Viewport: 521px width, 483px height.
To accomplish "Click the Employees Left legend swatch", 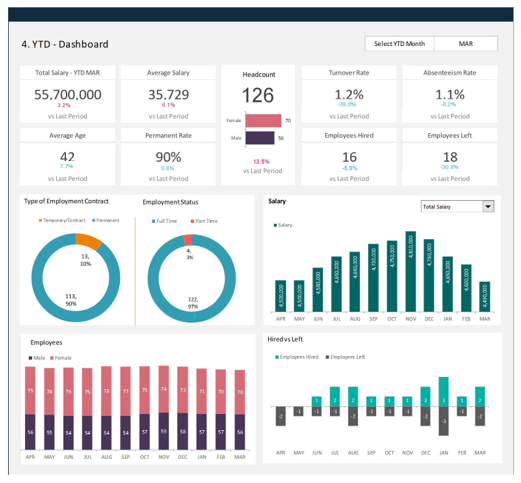I will coord(327,357).
